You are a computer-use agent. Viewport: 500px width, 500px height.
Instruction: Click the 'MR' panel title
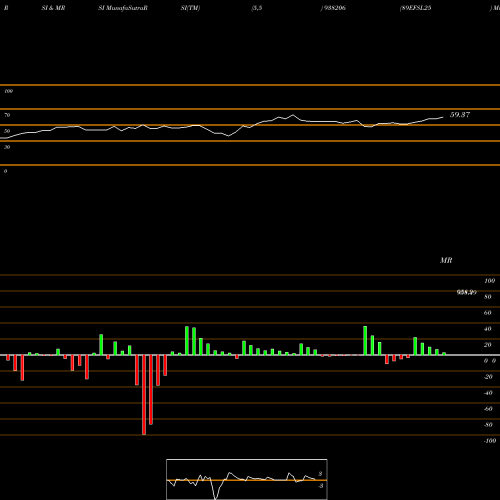[446, 260]
